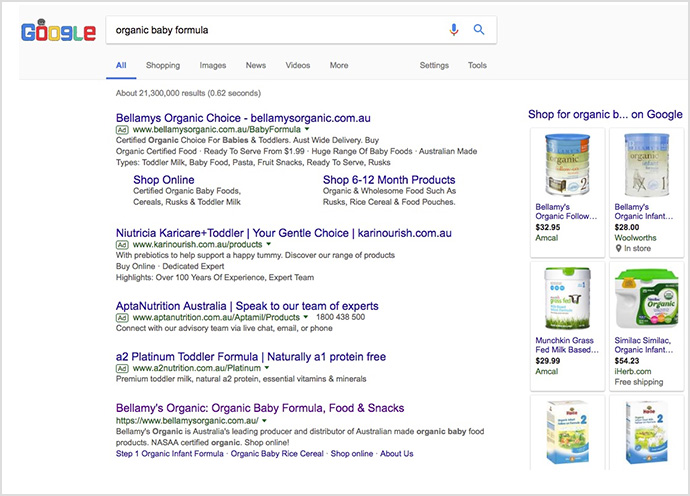Click the In store location pin icon
690x496 pixels.
[618, 249]
